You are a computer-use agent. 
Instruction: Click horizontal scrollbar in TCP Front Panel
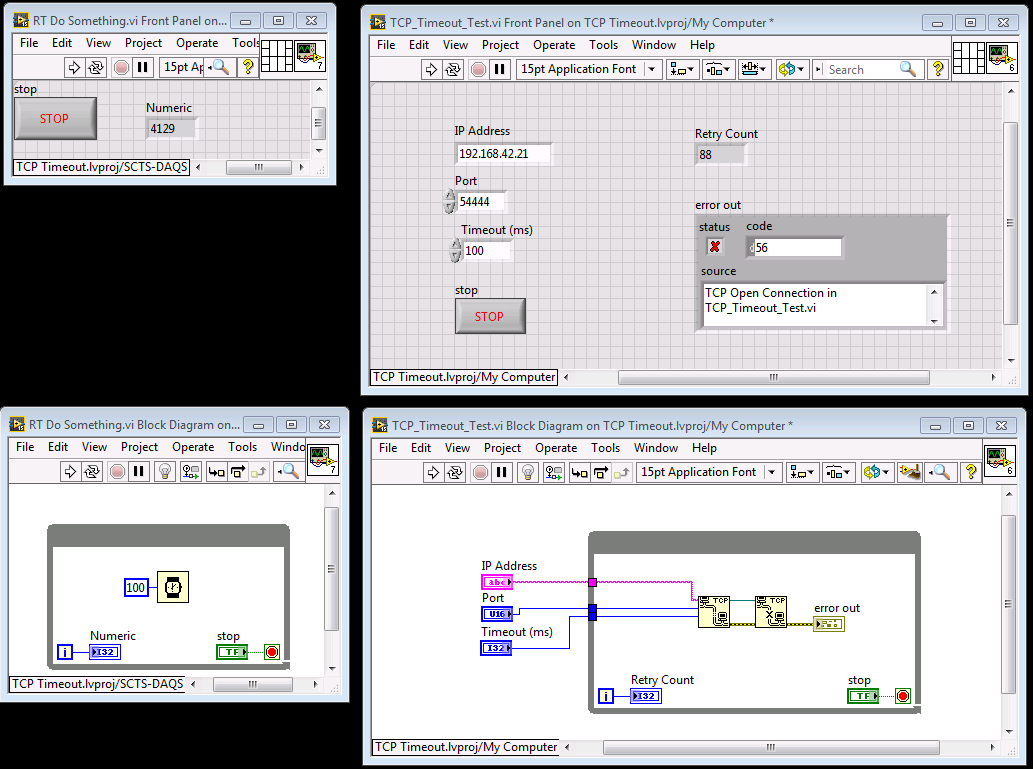pos(773,378)
